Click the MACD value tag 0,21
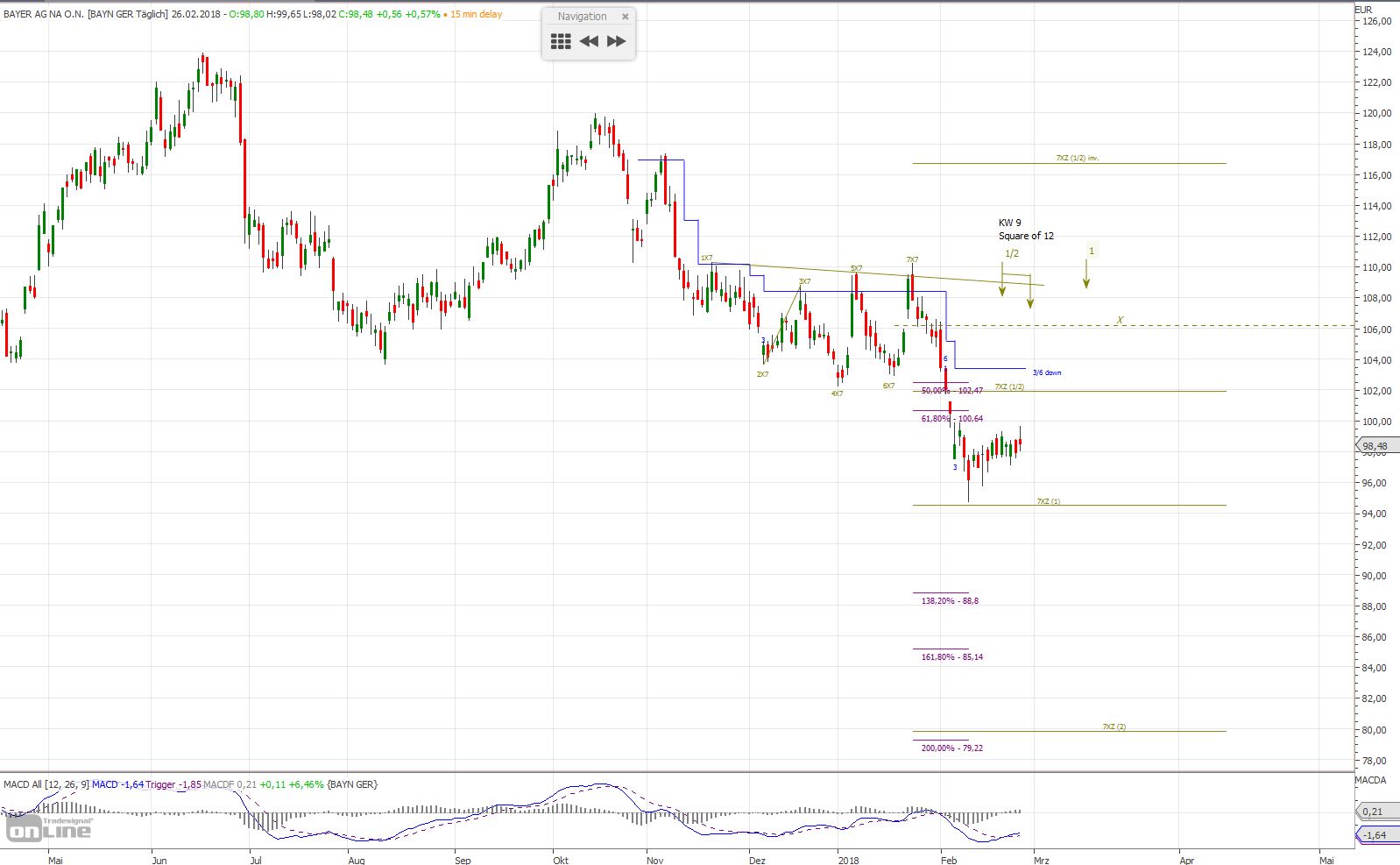 click(x=1374, y=812)
